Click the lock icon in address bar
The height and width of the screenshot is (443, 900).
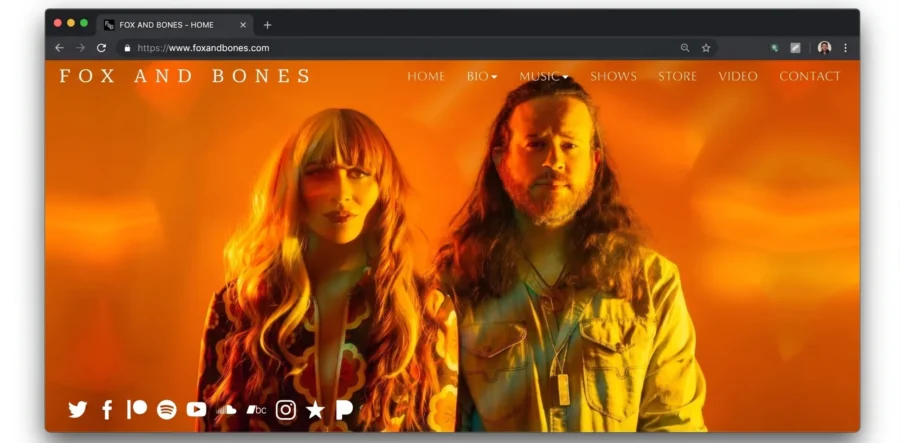tap(127, 48)
